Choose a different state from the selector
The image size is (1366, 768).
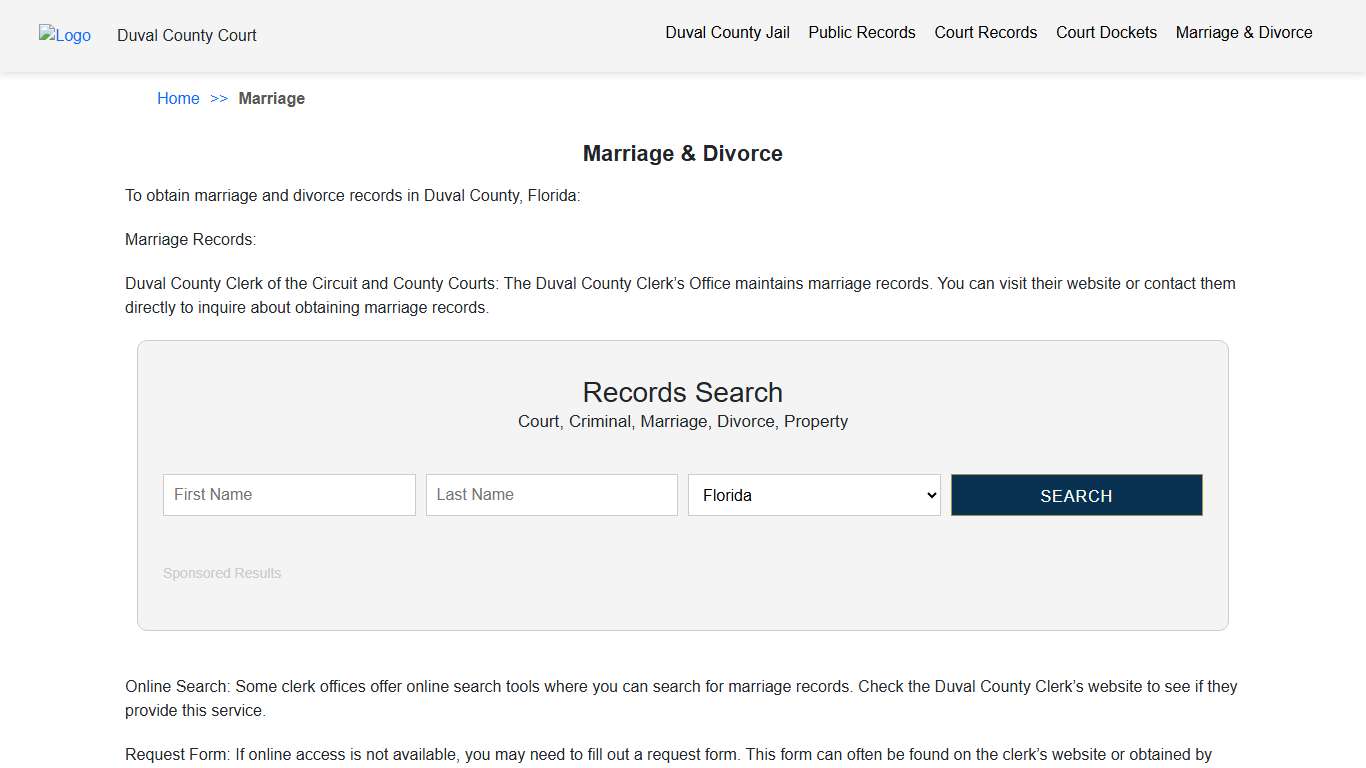813,494
